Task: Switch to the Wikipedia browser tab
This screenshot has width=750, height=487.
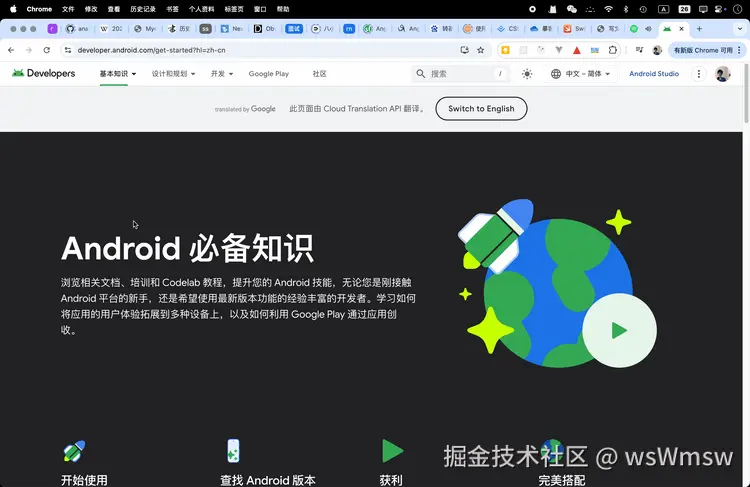Action: [x=110, y=29]
